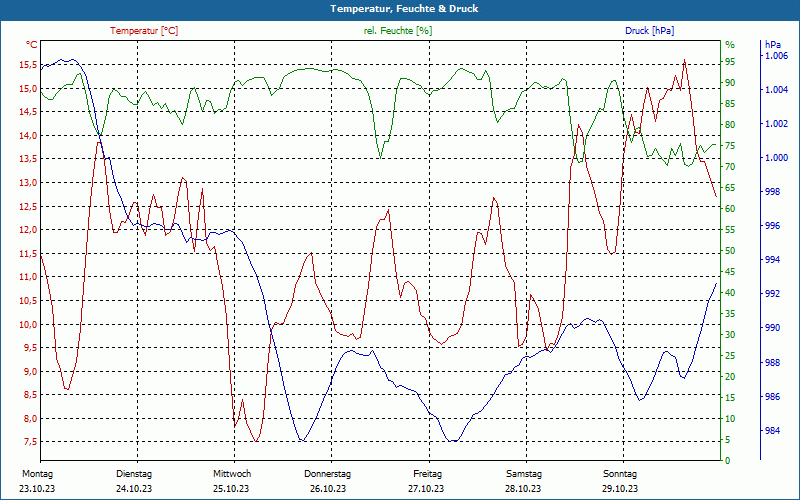Click the '13,0' temperature axis value

28,183
